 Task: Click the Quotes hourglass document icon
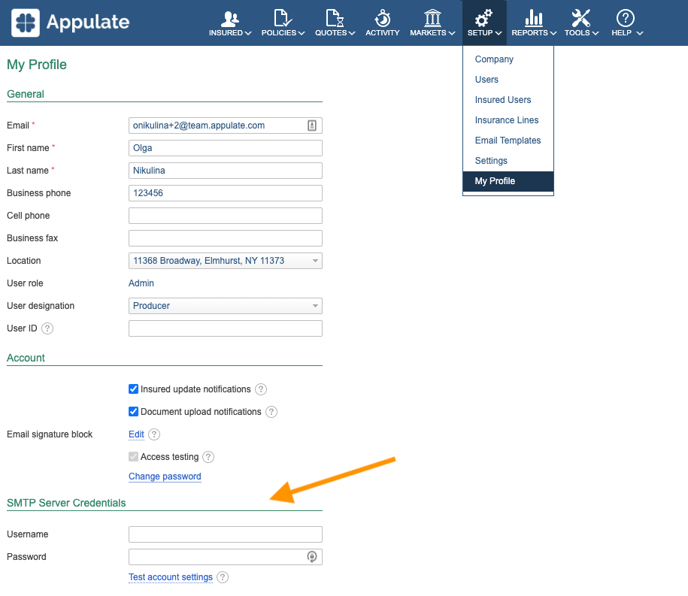click(334, 18)
